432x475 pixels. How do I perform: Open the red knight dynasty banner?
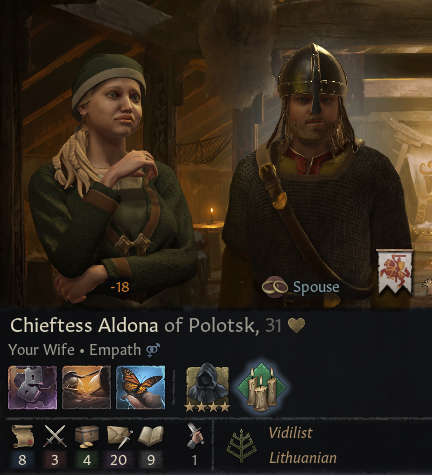(395, 272)
